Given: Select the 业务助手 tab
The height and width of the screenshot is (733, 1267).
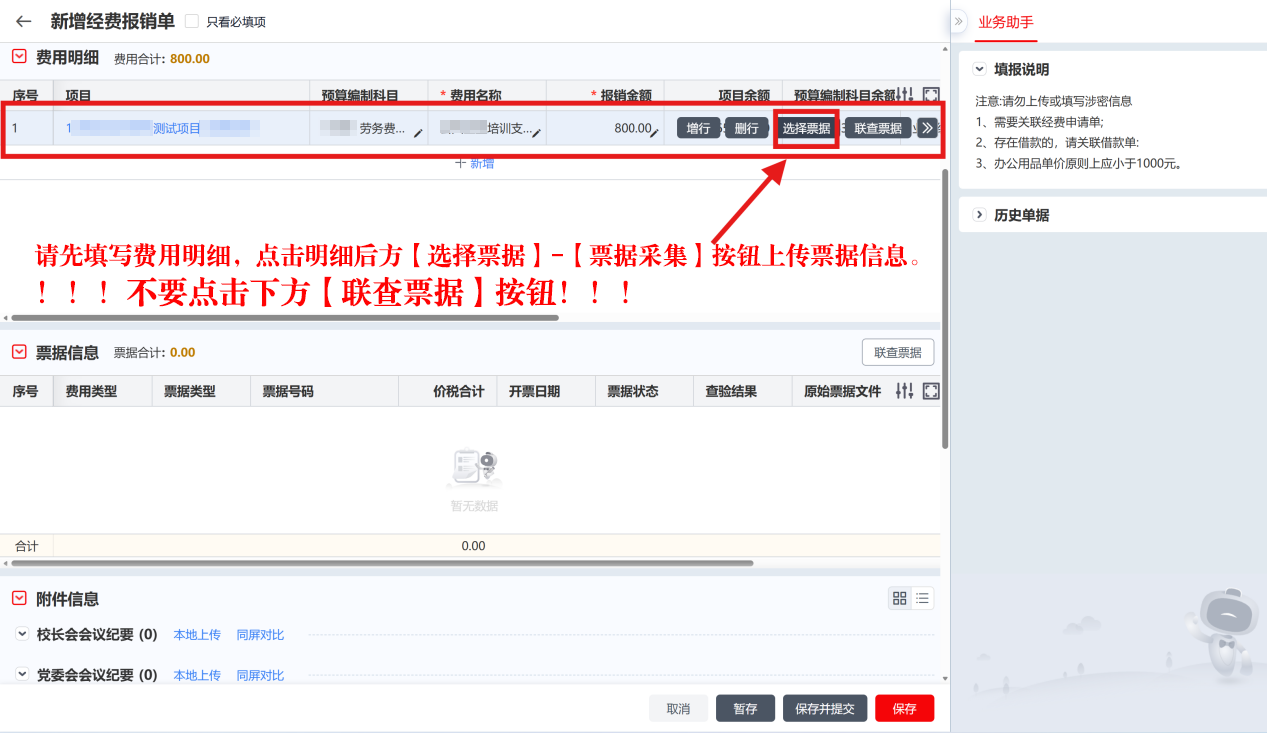Looking at the screenshot, I should click(x=1005, y=21).
